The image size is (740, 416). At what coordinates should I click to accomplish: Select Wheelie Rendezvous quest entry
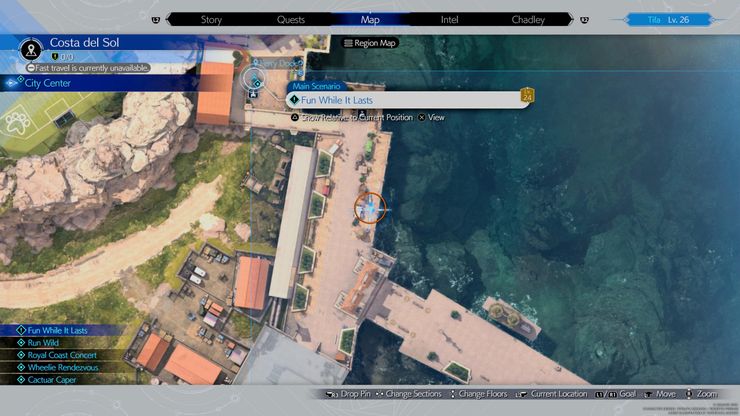[x=63, y=367]
